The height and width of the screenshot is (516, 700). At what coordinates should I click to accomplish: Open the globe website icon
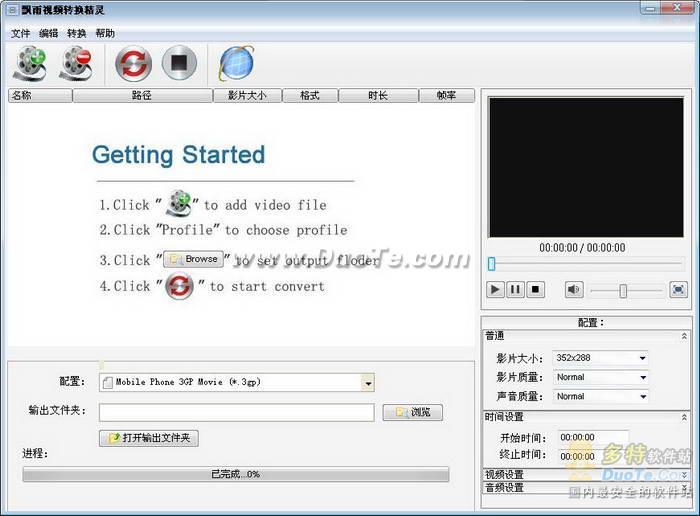tap(236, 63)
